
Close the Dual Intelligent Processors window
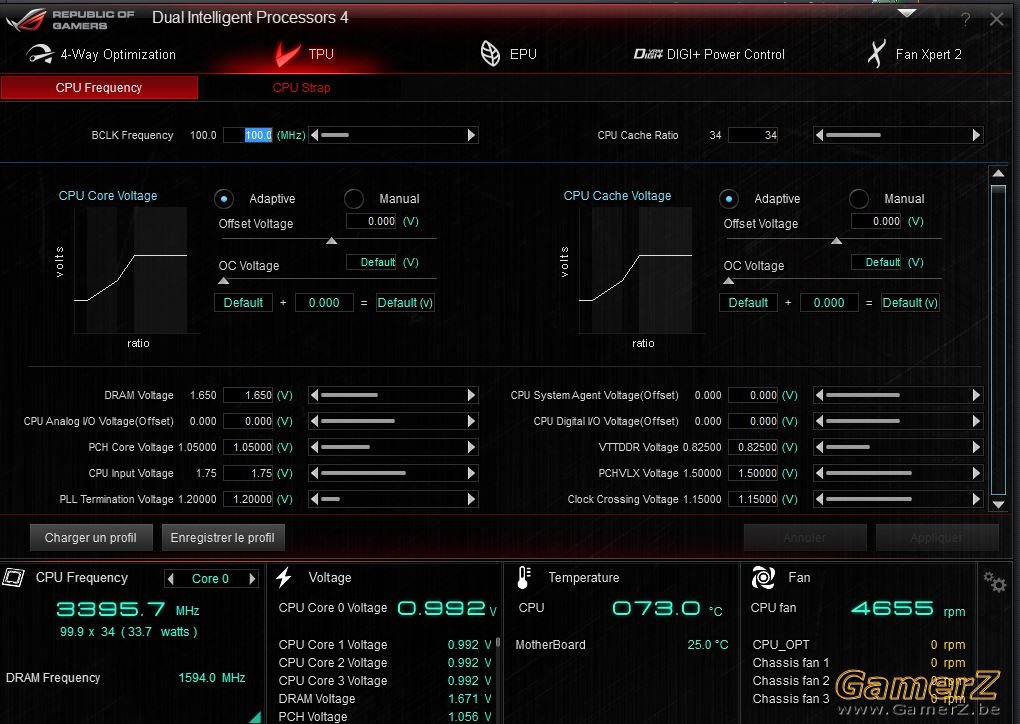tap(997, 20)
